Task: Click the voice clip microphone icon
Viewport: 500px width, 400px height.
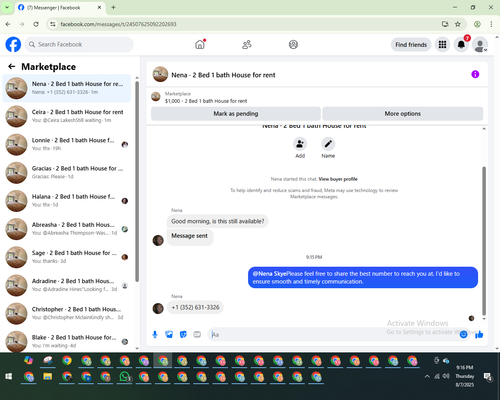Action: tap(155, 334)
